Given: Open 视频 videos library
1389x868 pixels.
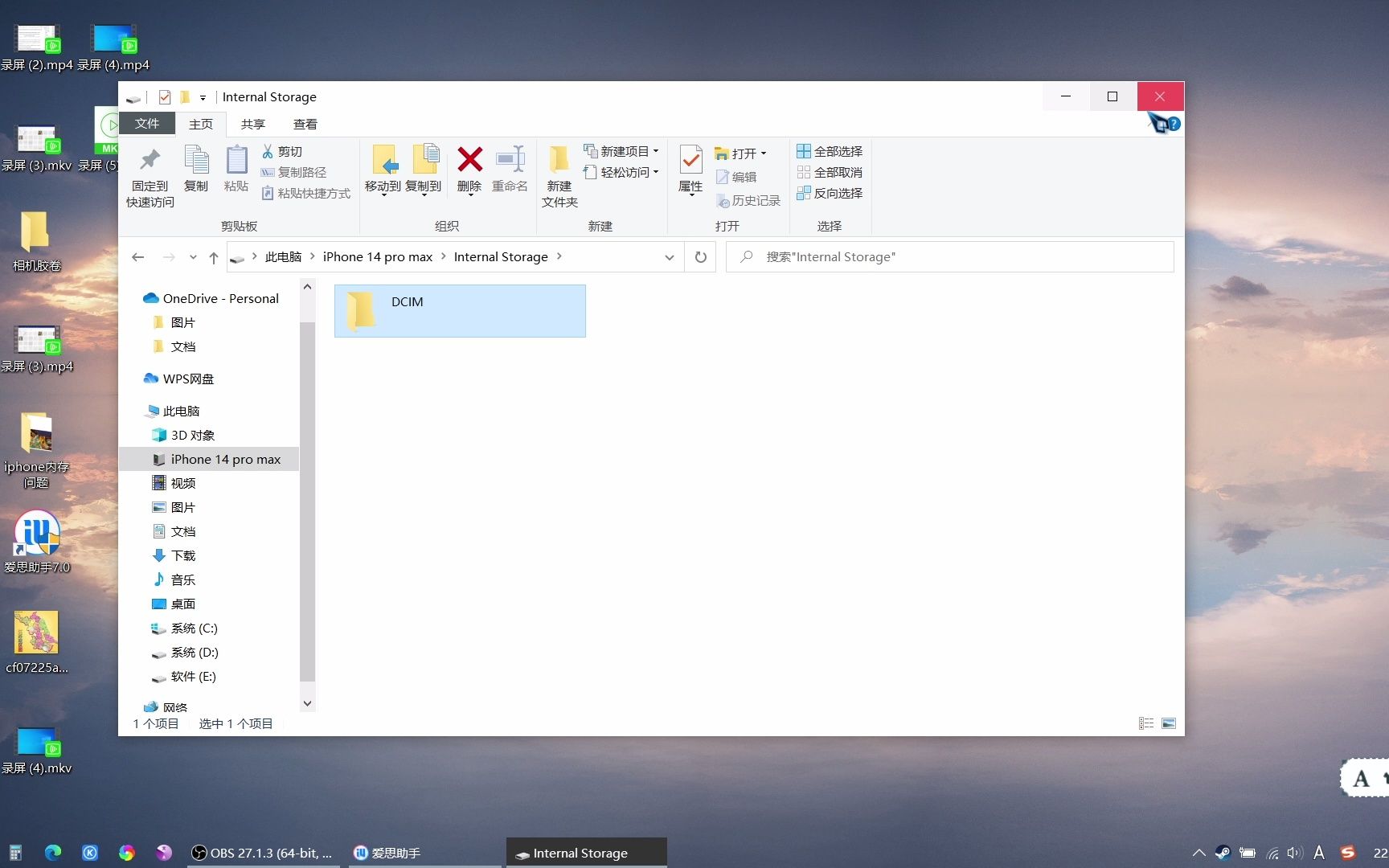Looking at the screenshot, I should 174,483.
